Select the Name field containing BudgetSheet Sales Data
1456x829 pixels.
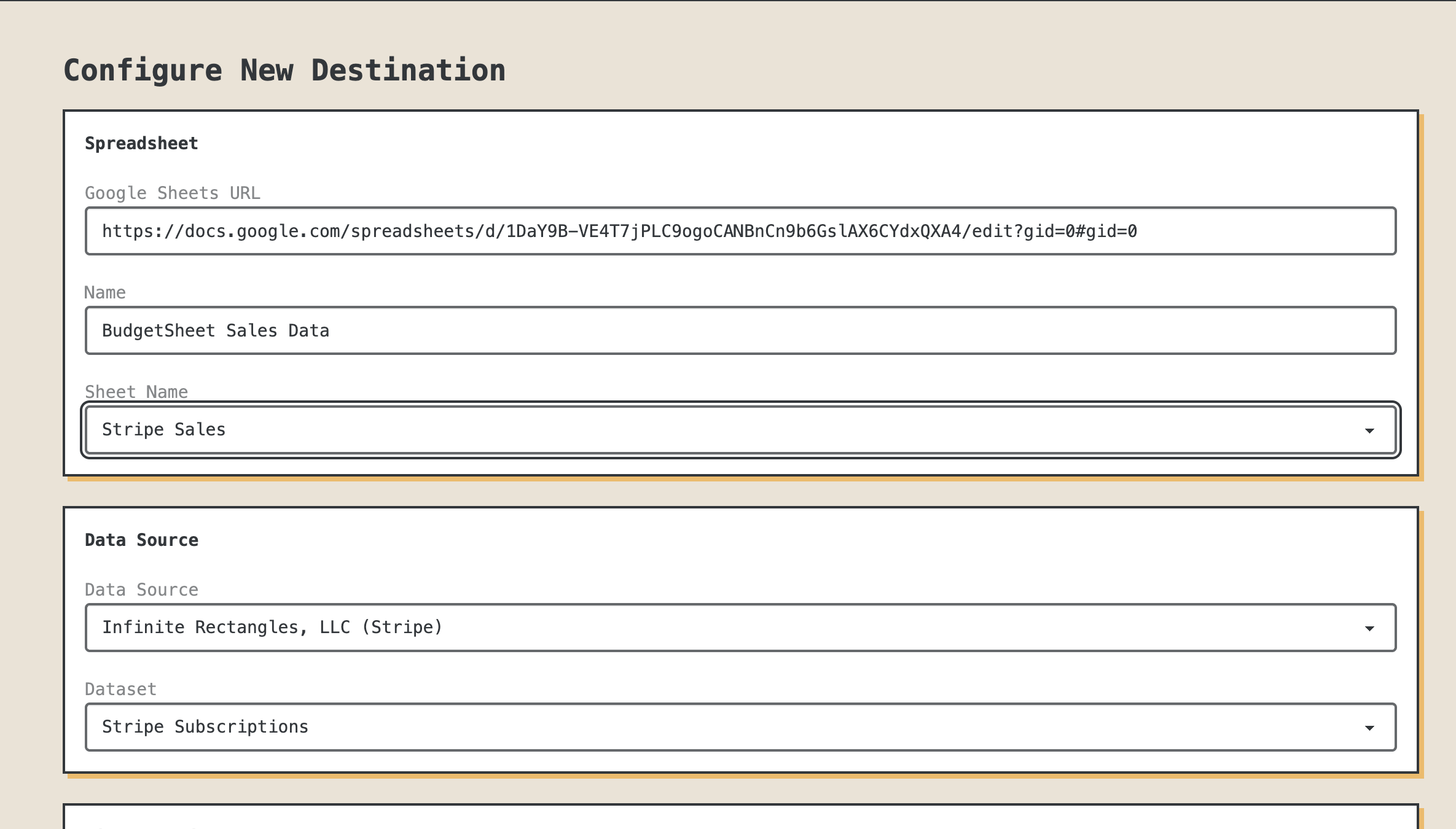click(737, 330)
